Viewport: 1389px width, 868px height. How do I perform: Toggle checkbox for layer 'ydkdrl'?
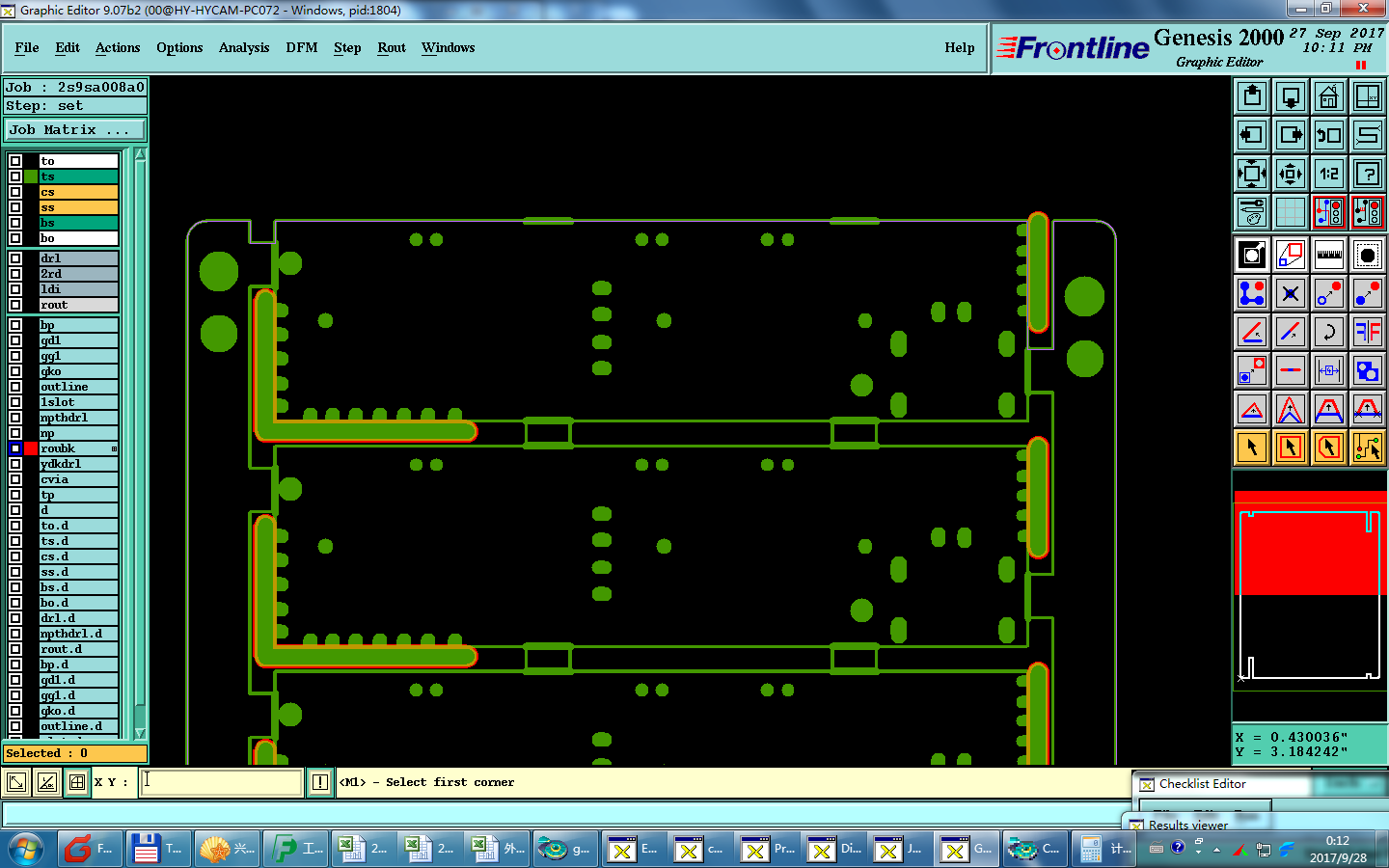(x=15, y=464)
